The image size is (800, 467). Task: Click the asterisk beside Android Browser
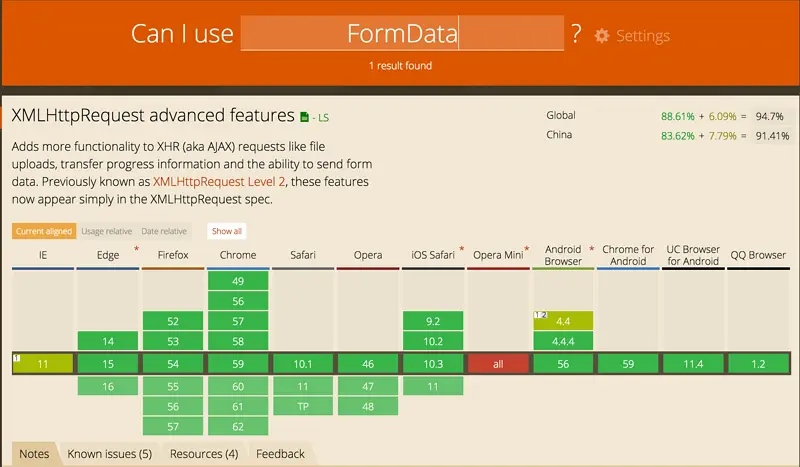tap(591, 249)
